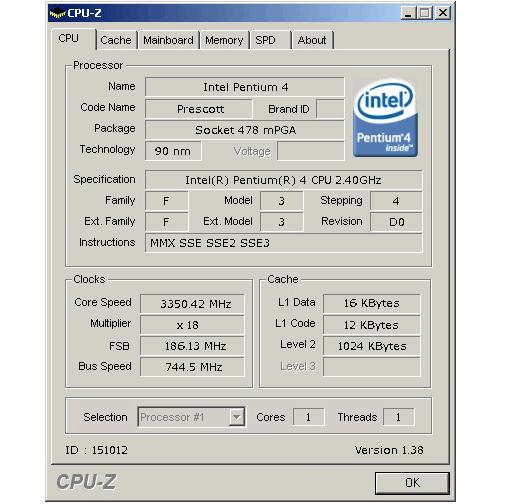Click the Ext. Family value 'F'
Image resolution: width=512 pixels, height=504 pixels.
(167, 222)
